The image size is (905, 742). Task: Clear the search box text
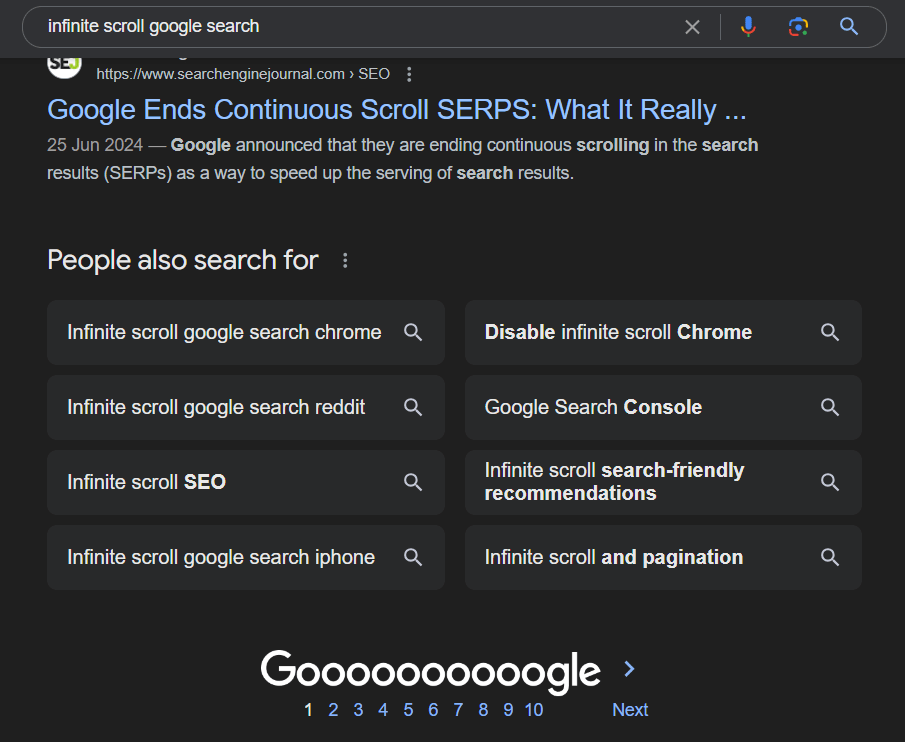coord(692,27)
